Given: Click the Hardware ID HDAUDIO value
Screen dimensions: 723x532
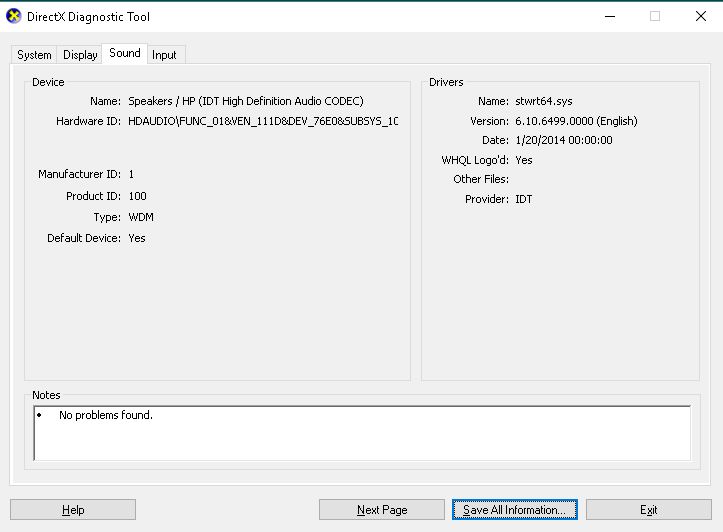Looking at the screenshot, I should (x=263, y=121).
